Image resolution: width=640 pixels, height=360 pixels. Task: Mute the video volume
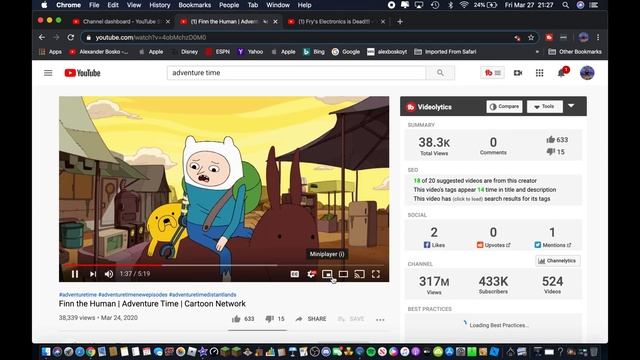pos(109,274)
